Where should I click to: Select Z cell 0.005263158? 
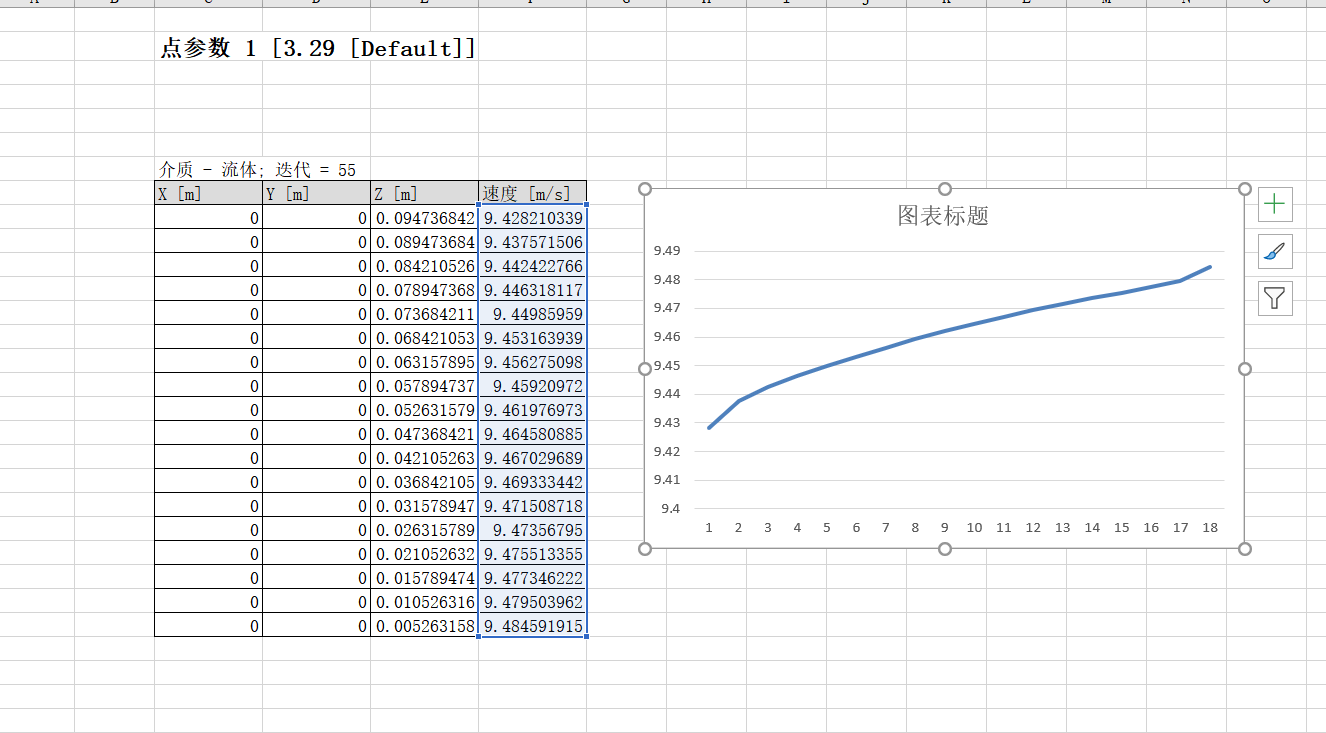coord(424,626)
